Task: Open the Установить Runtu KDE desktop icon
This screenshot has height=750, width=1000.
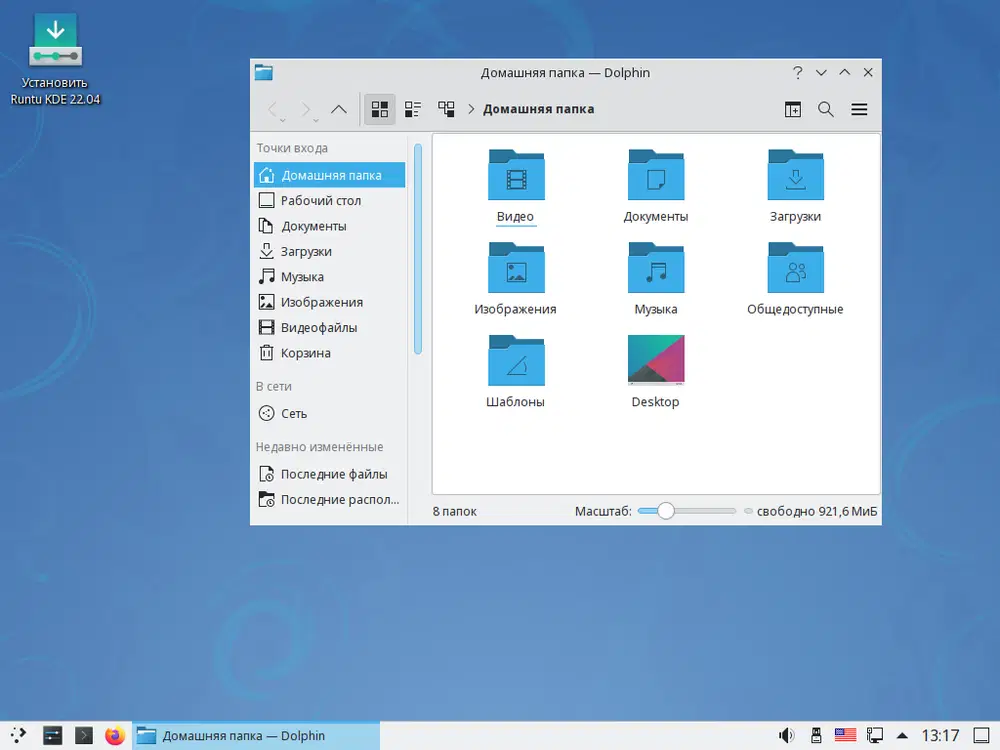Action: click(x=55, y=59)
